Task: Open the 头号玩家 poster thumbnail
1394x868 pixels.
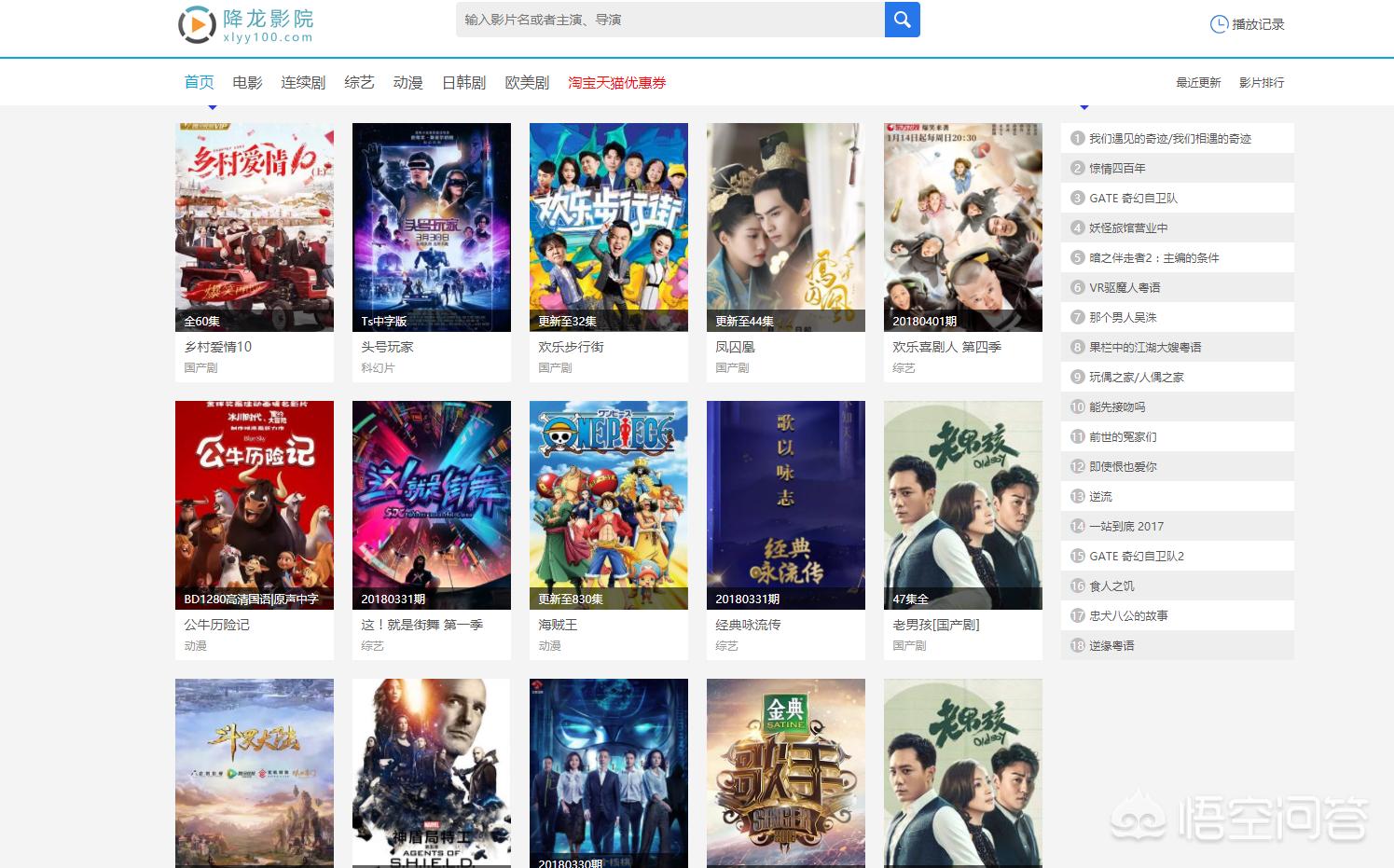Action: click(x=432, y=227)
